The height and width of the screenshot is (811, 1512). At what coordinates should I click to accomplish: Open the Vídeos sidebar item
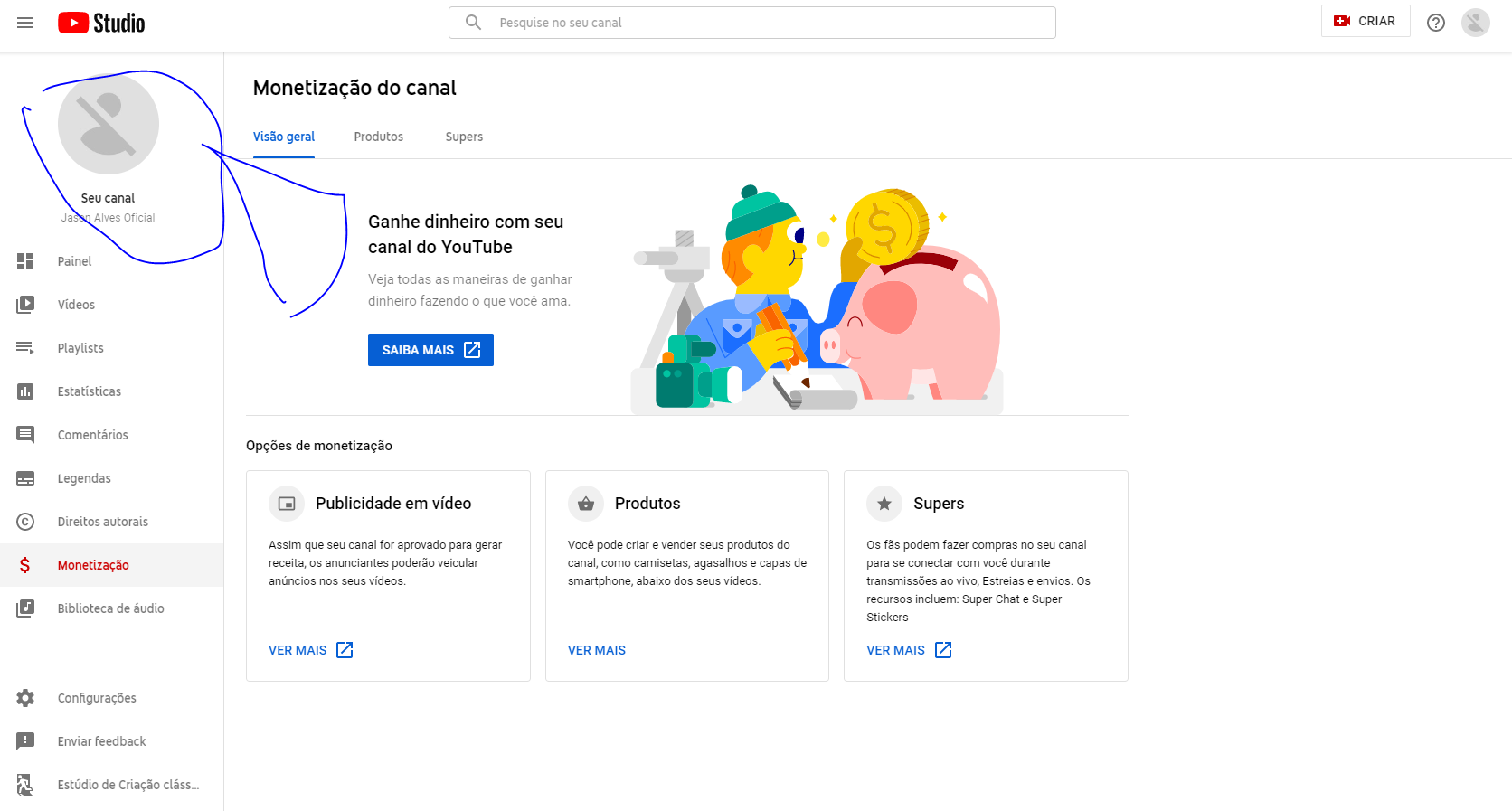[x=112, y=305]
